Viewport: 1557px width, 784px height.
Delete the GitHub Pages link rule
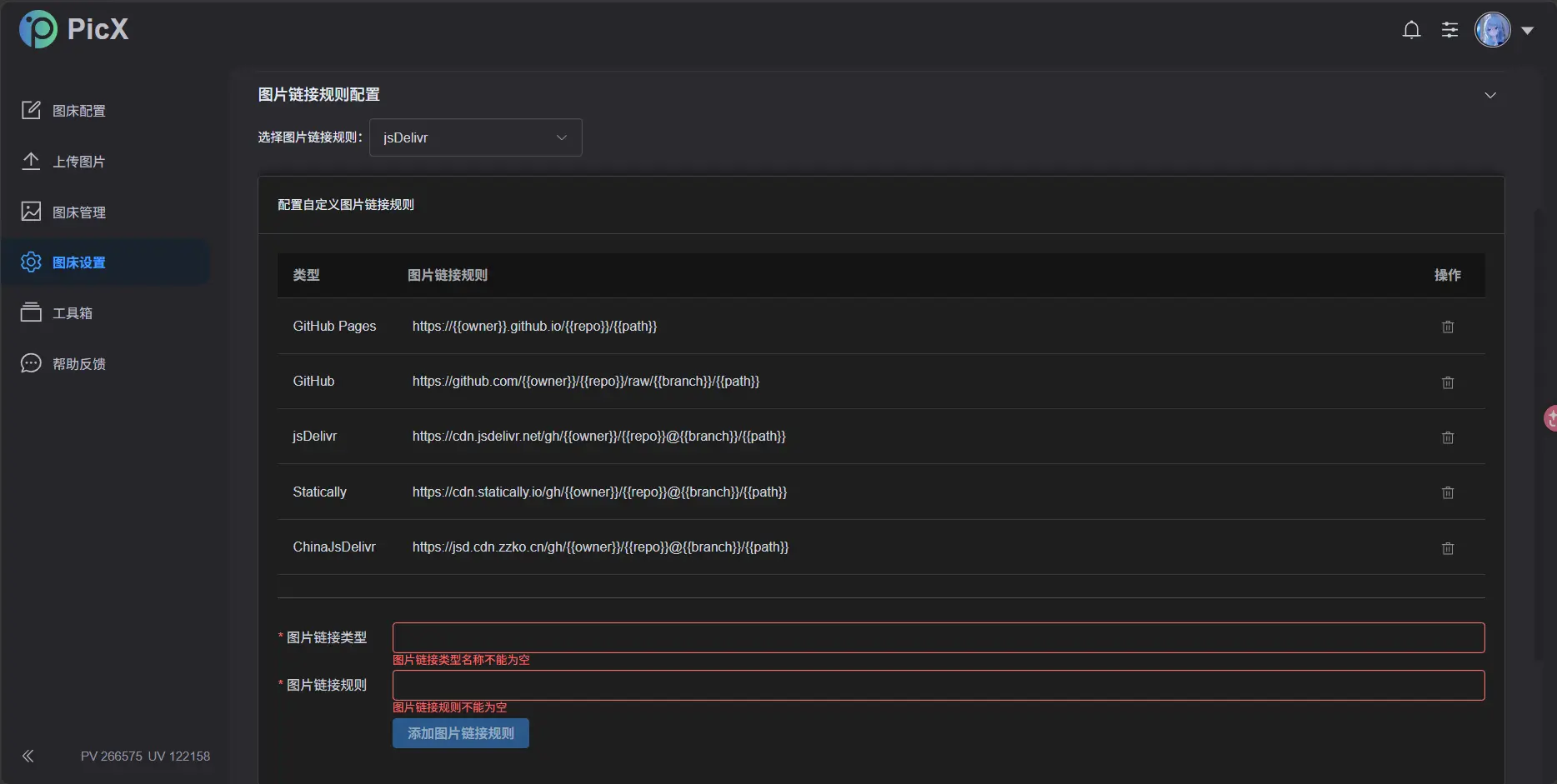(x=1448, y=327)
